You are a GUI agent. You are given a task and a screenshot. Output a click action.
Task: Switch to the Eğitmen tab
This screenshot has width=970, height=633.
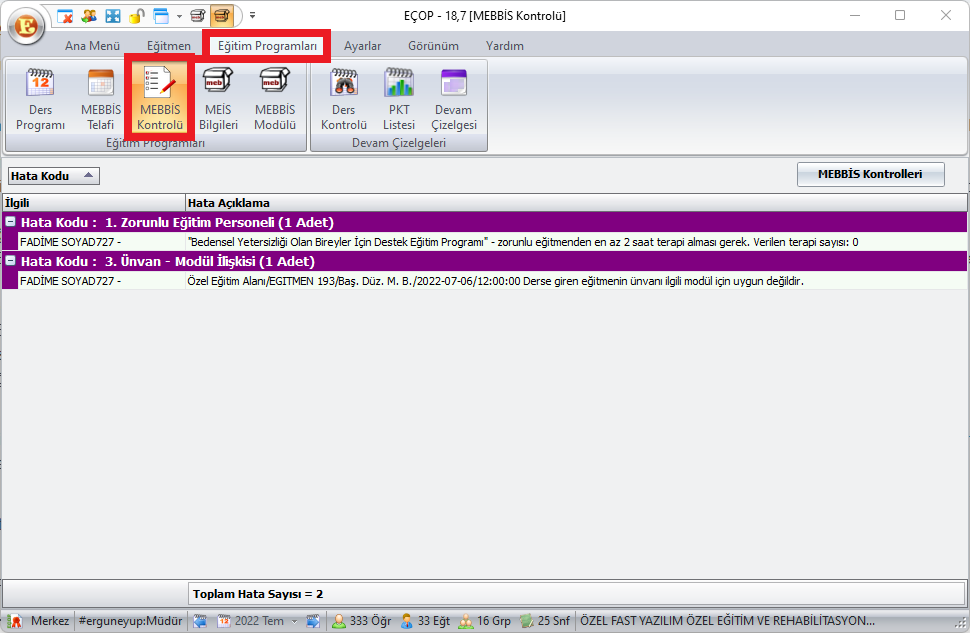click(169, 46)
